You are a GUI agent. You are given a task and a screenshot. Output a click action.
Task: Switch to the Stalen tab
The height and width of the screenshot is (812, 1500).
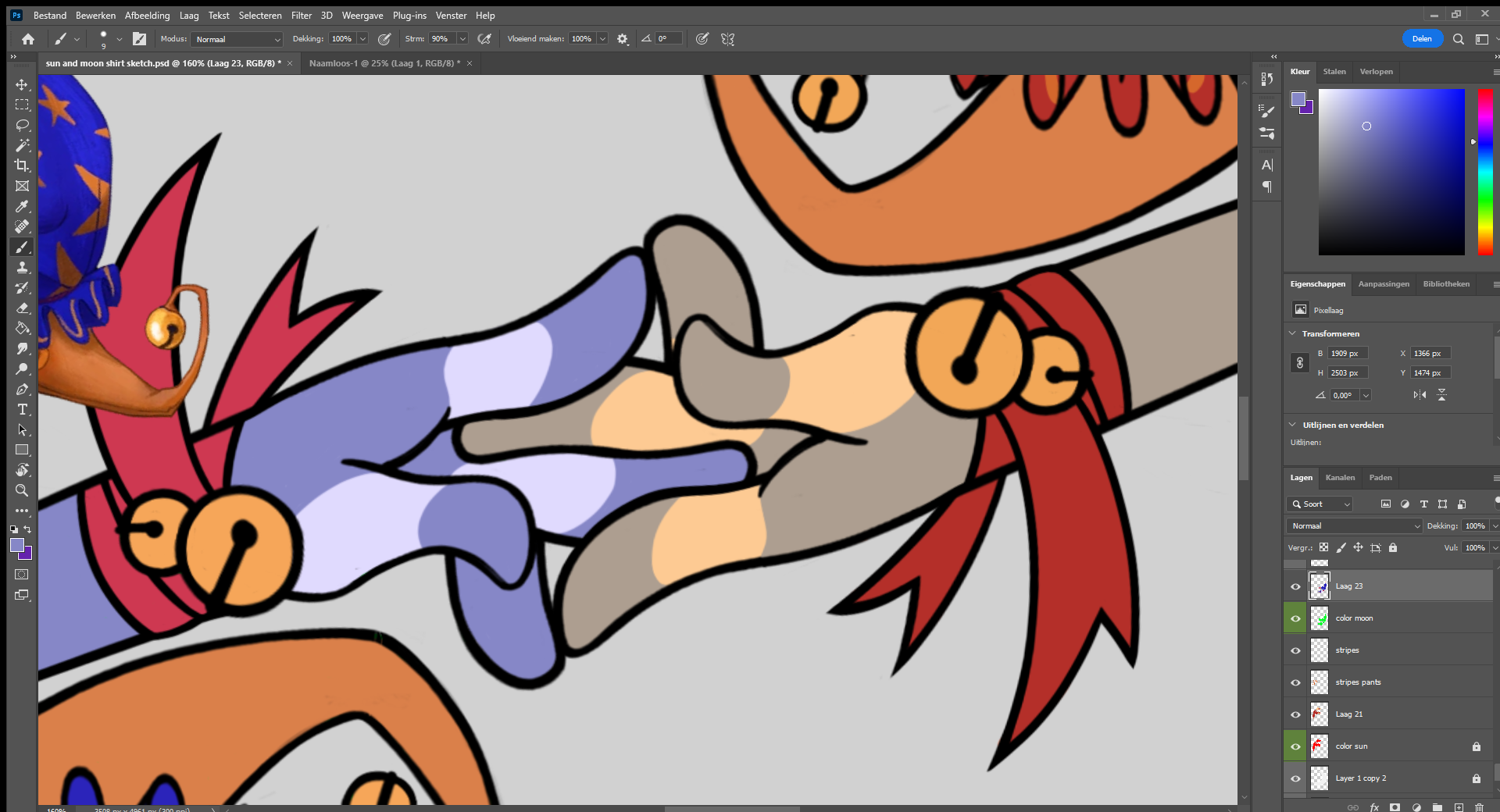1334,72
